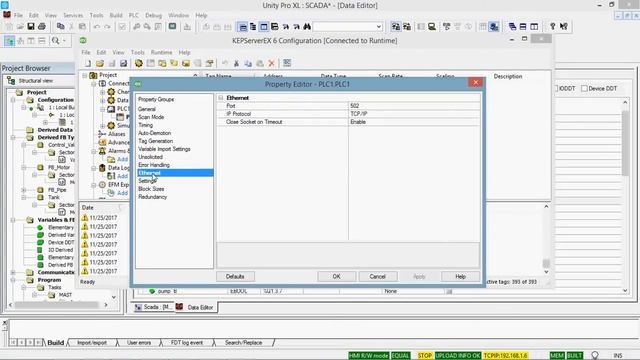
Task: Click the Connect to PLC icon in Unity toolbar
Action: click(x=396, y=27)
